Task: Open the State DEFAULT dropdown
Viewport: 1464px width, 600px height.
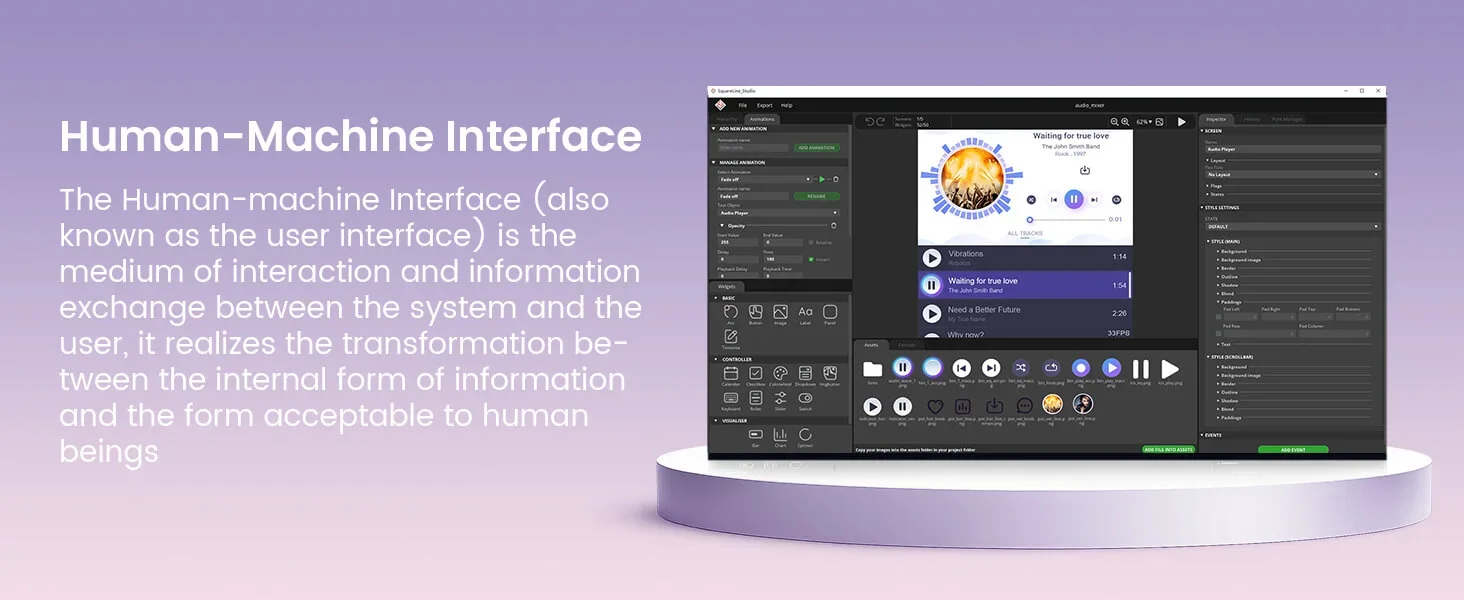Action: pyautogui.click(x=1293, y=227)
